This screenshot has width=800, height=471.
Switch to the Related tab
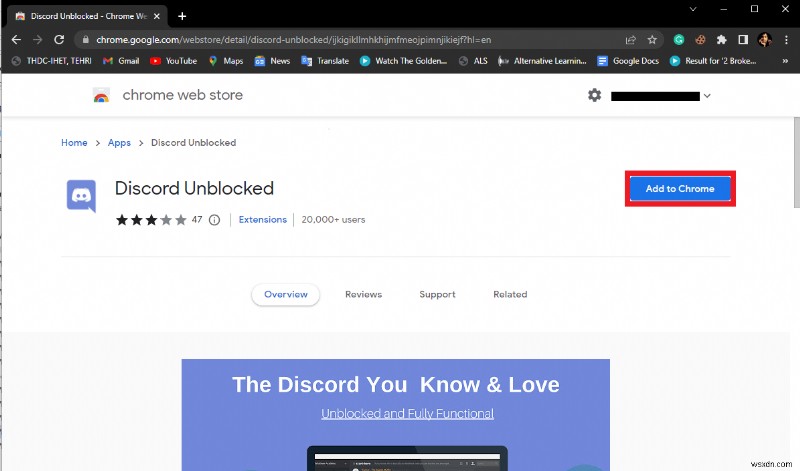tap(510, 294)
